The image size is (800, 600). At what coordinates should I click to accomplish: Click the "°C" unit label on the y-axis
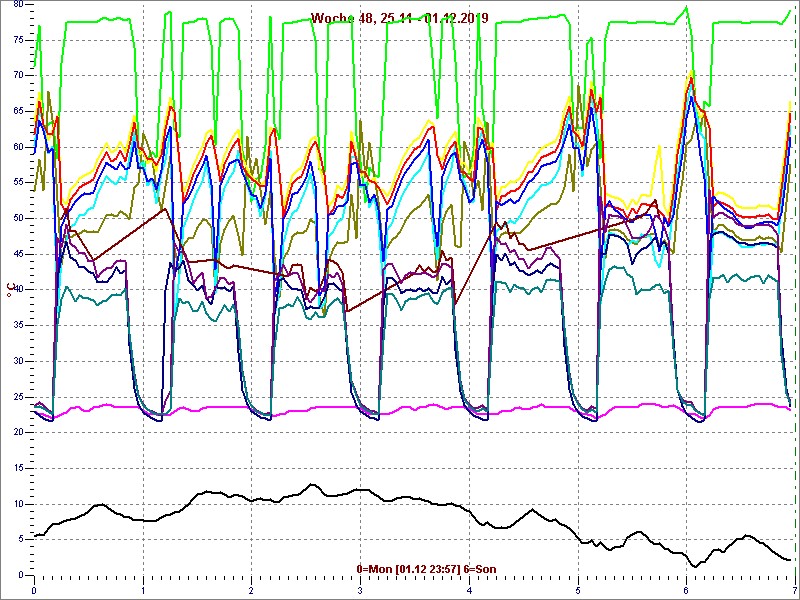9,291
